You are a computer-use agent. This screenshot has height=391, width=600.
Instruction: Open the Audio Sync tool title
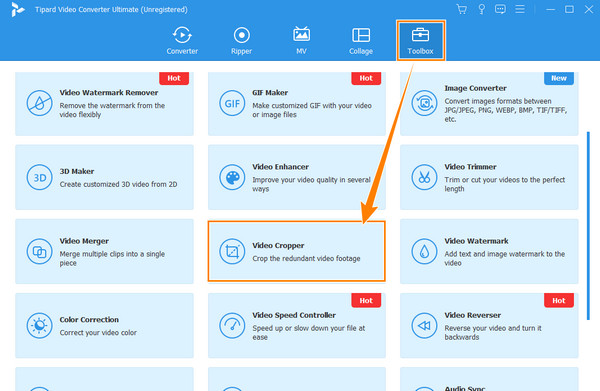465,388
